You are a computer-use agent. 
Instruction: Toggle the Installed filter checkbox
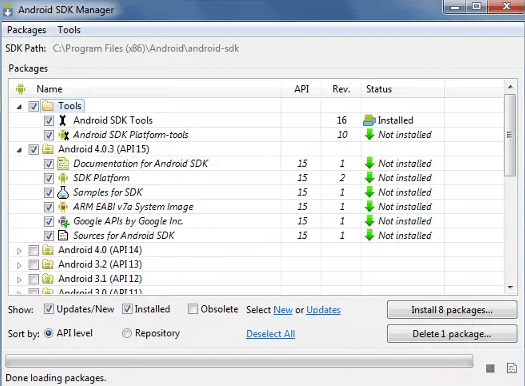(x=127, y=309)
